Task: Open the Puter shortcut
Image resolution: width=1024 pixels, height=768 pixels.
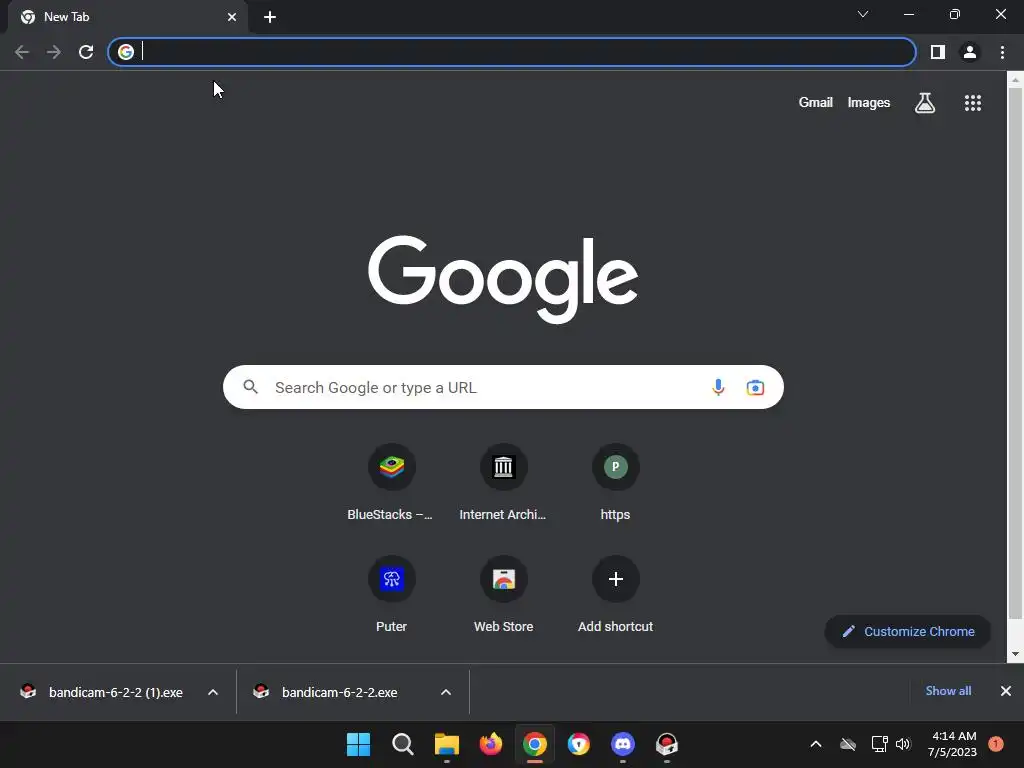Action: pos(391,594)
